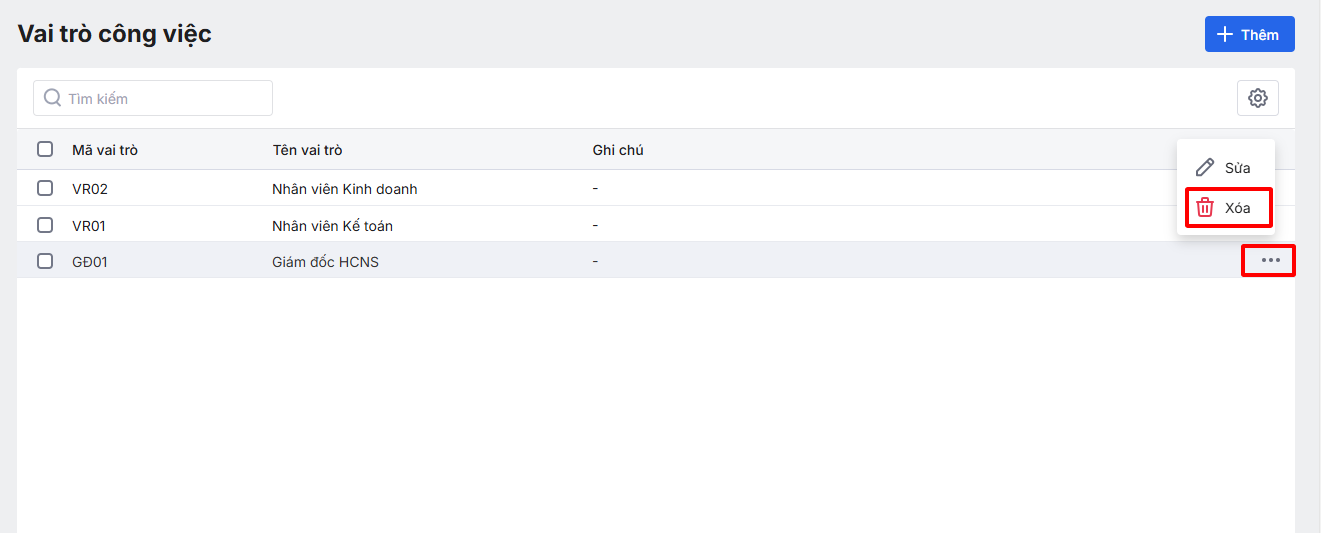Click the Mã vai trò column header
1321x533 pixels.
pyautogui.click(x=105, y=150)
